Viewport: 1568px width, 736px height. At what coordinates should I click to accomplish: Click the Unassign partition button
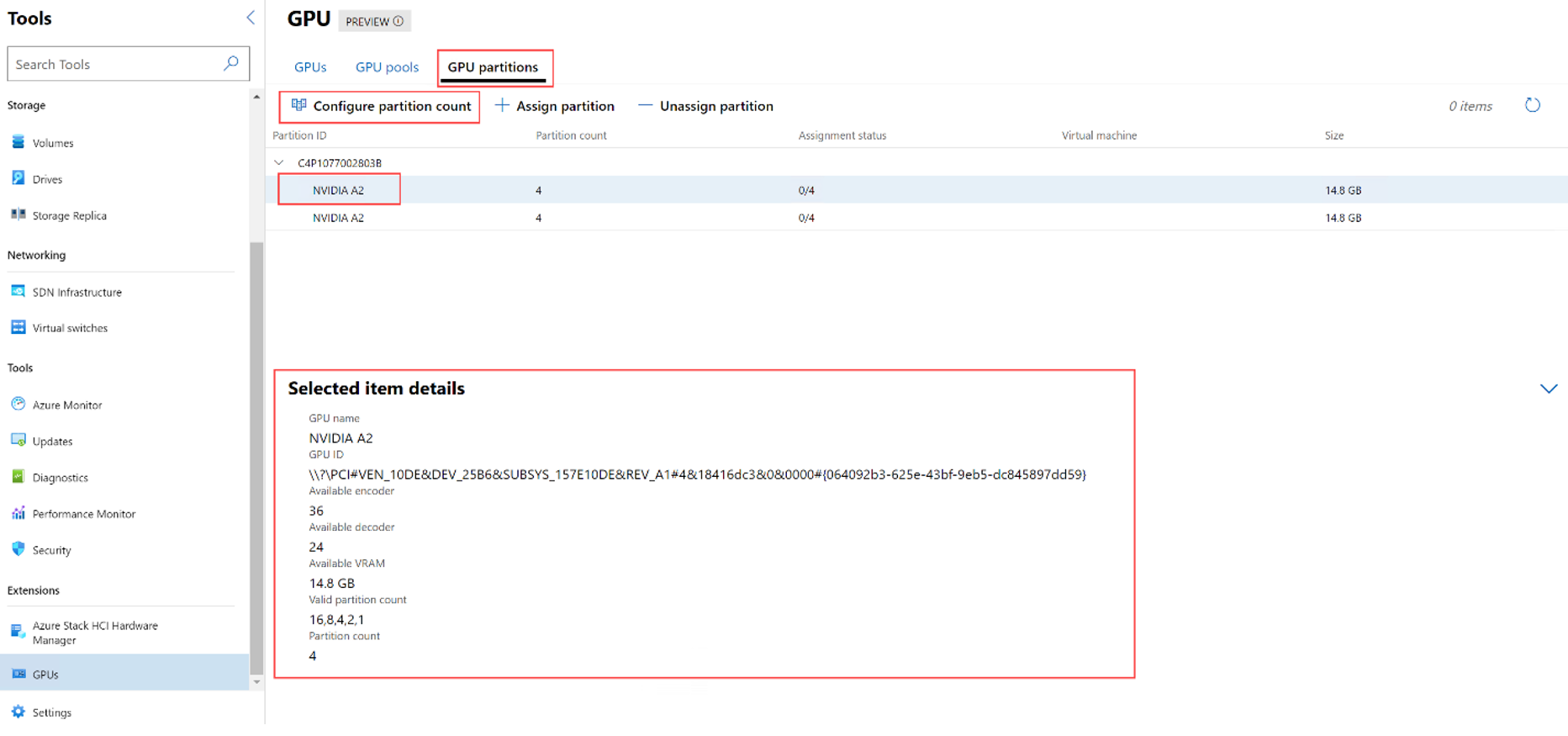[x=705, y=106]
